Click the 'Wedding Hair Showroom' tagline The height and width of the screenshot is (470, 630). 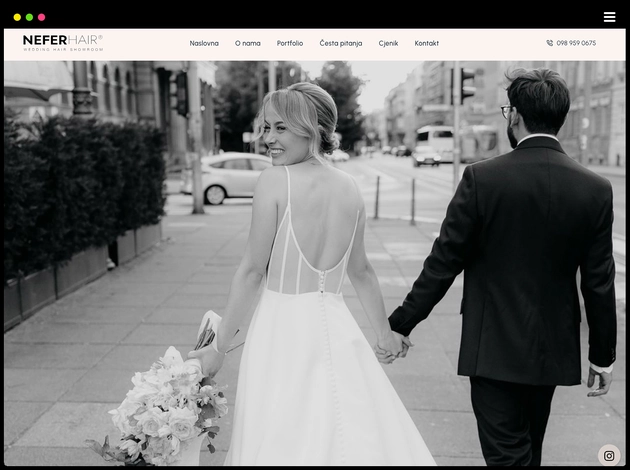[62, 50]
